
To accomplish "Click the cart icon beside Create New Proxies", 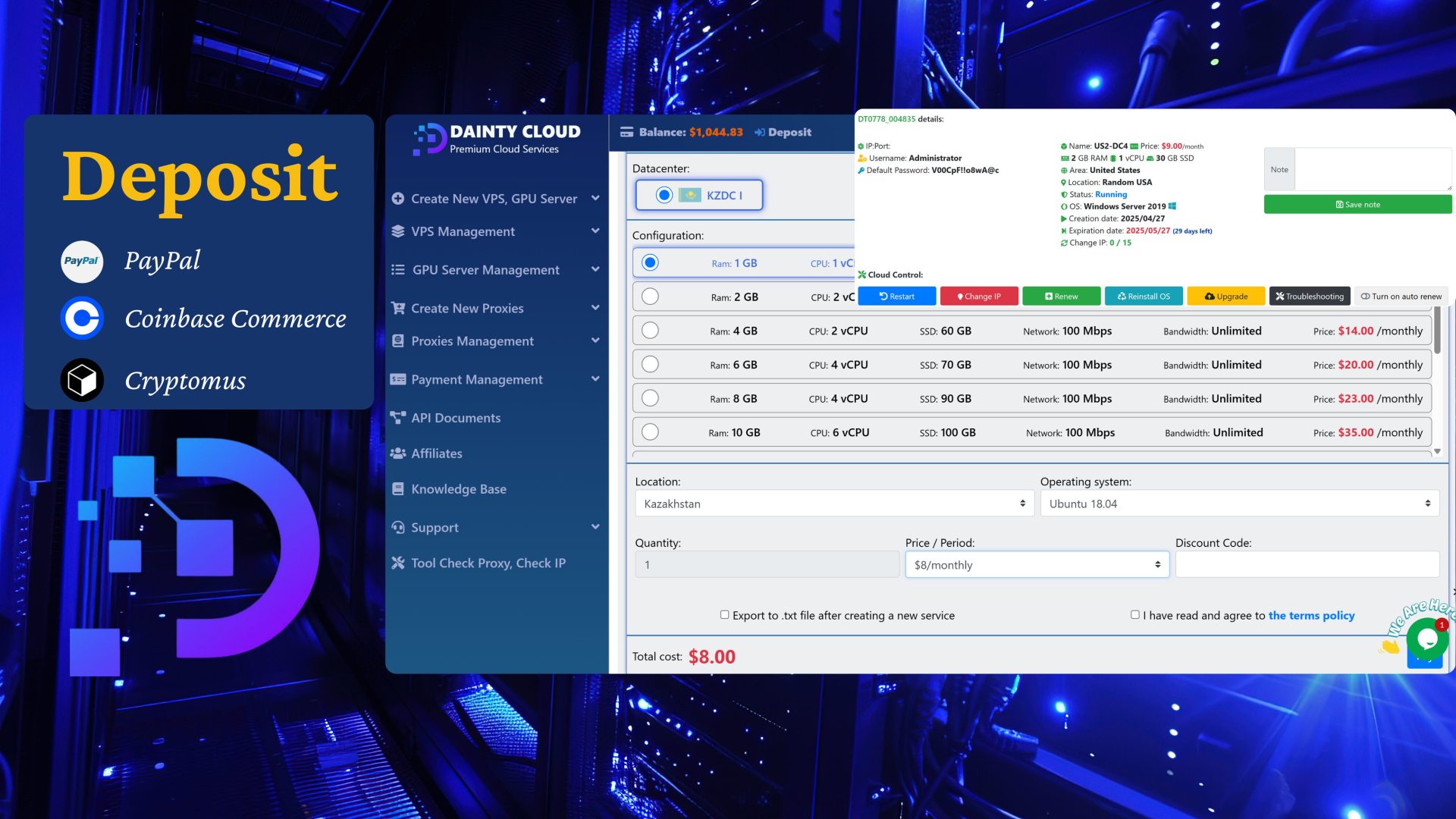I will tap(397, 308).
